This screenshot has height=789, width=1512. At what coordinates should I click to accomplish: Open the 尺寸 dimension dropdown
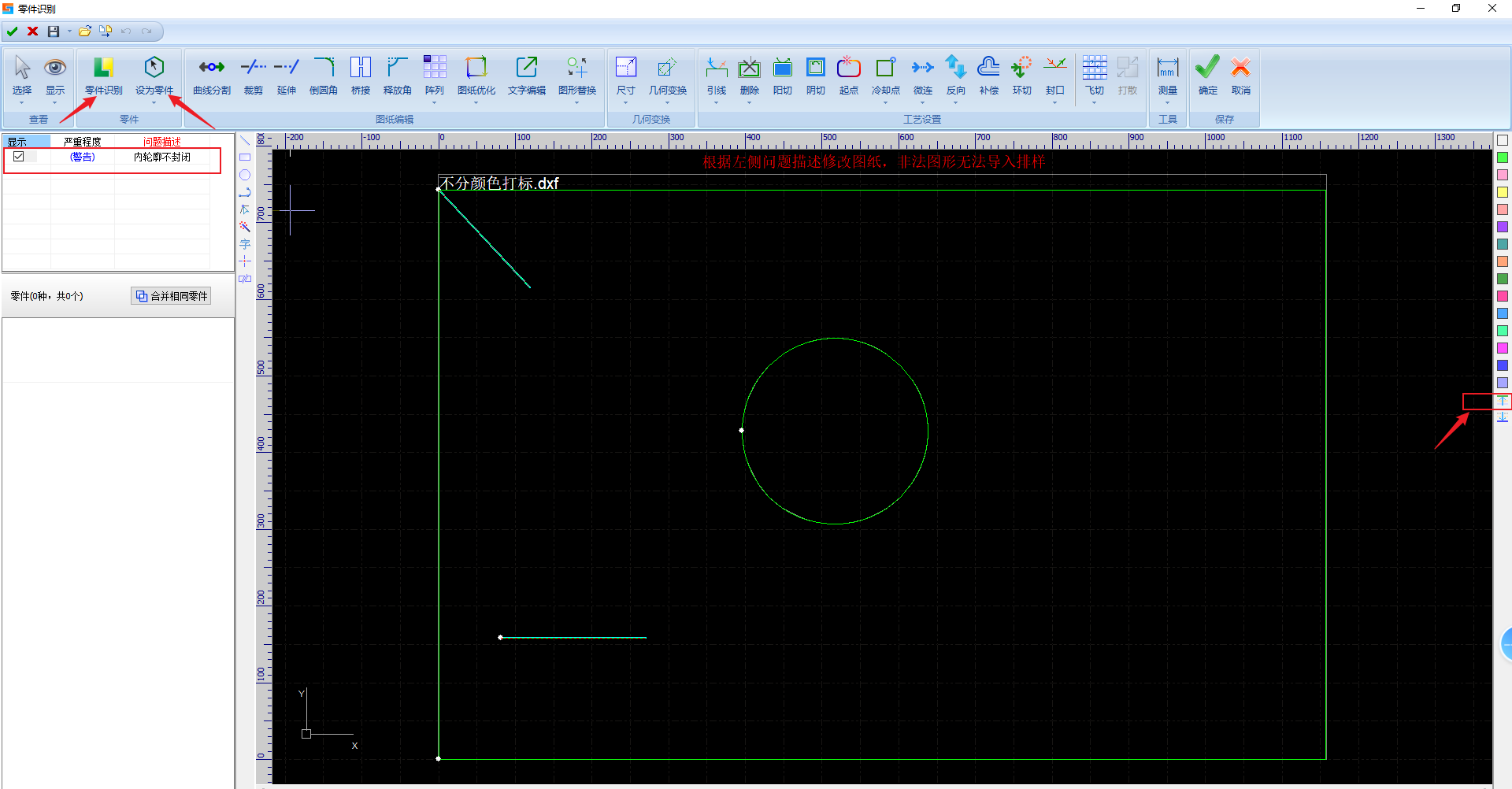tap(626, 103)
